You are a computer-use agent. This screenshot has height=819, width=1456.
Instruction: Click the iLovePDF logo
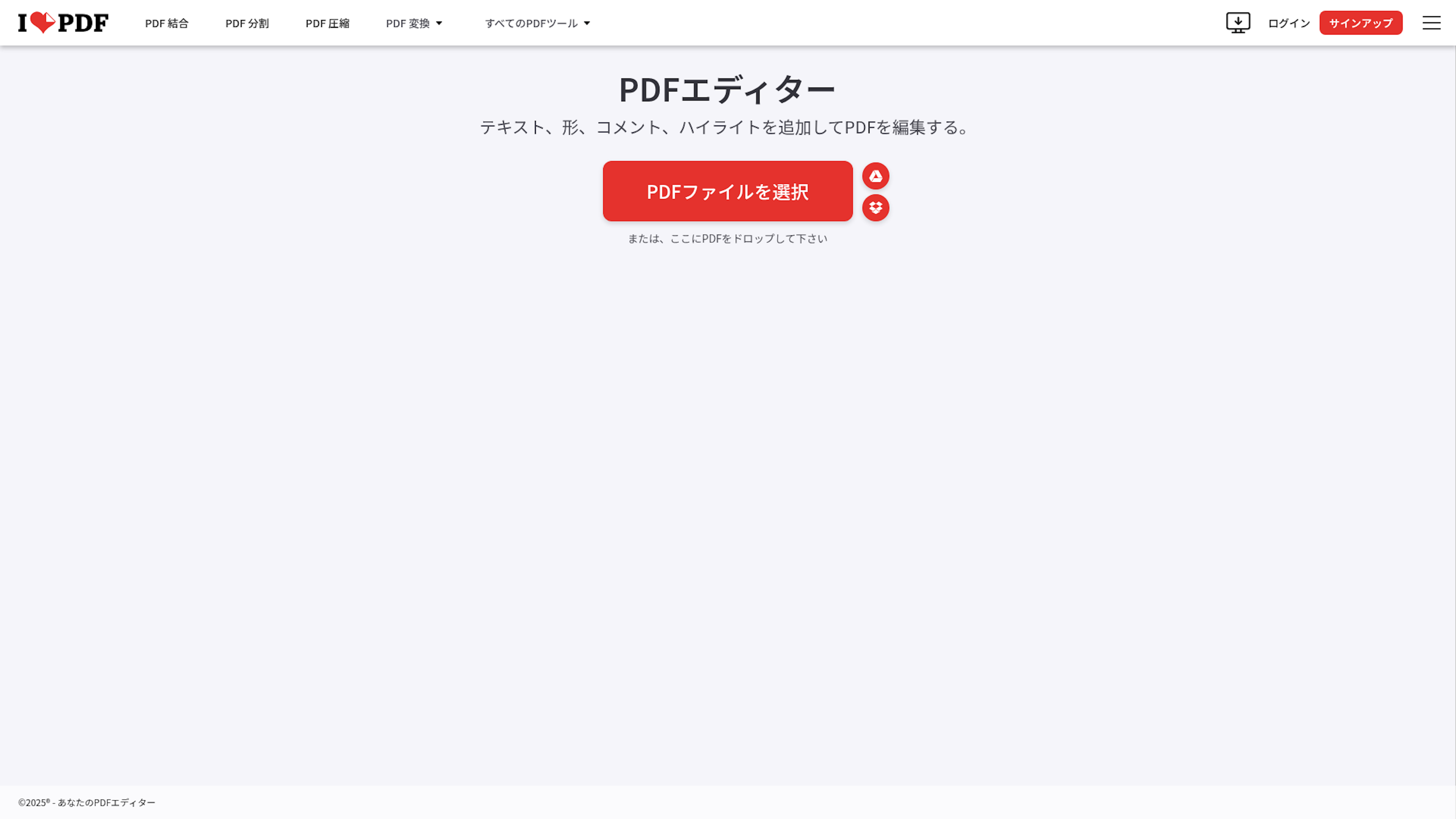point(63,23)
